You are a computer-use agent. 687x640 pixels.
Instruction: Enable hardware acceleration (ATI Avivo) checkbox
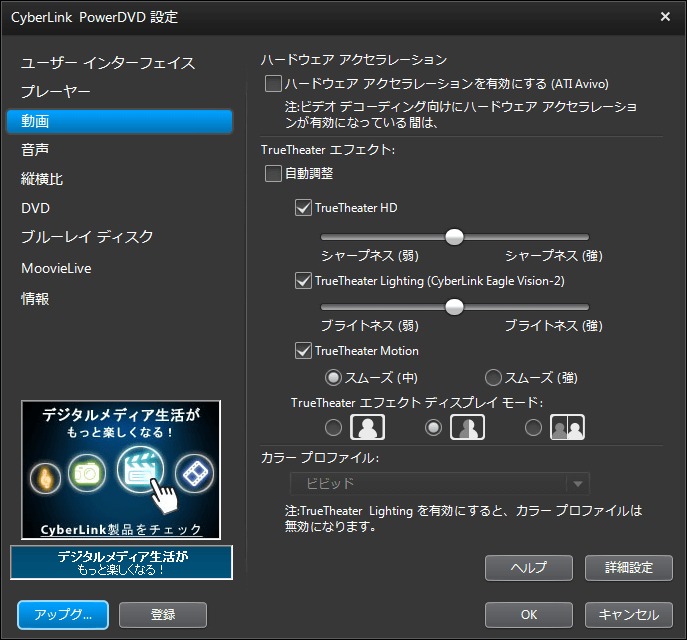[273, 83]
